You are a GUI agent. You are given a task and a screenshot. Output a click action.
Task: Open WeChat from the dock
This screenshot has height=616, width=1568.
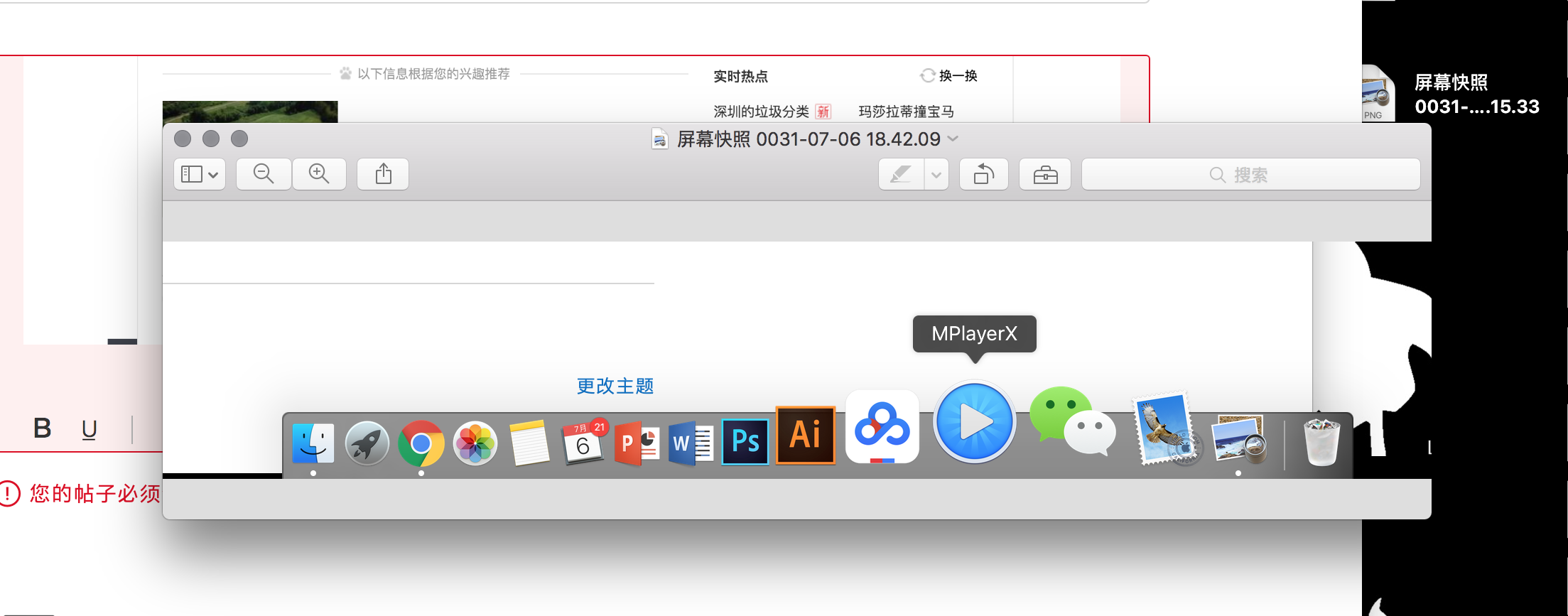point(1071,422)
